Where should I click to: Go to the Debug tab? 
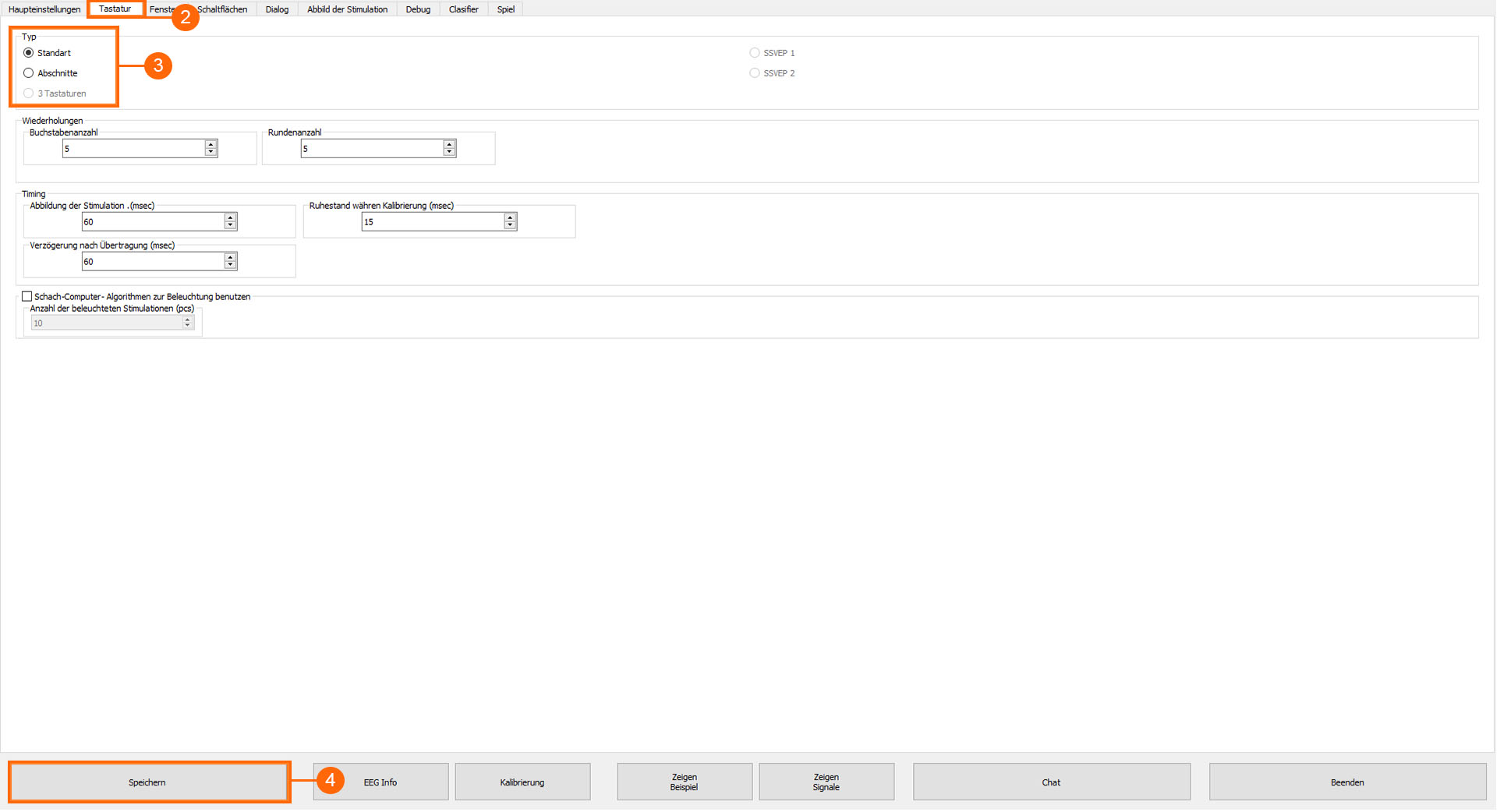tap(418, 9)
